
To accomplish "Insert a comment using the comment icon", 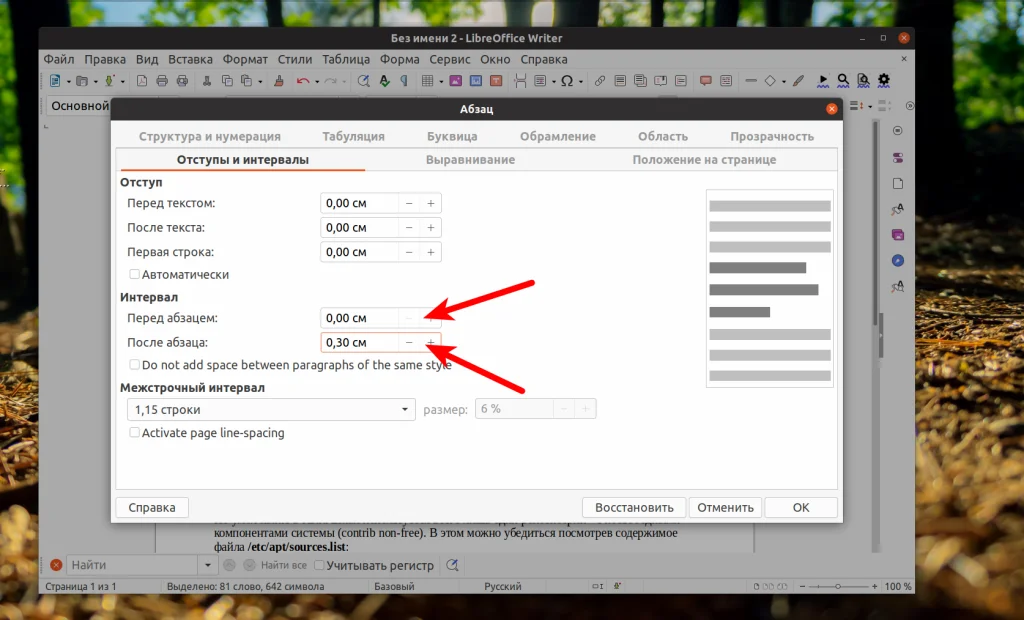I will pyautogui.click(x=707, y=80).
